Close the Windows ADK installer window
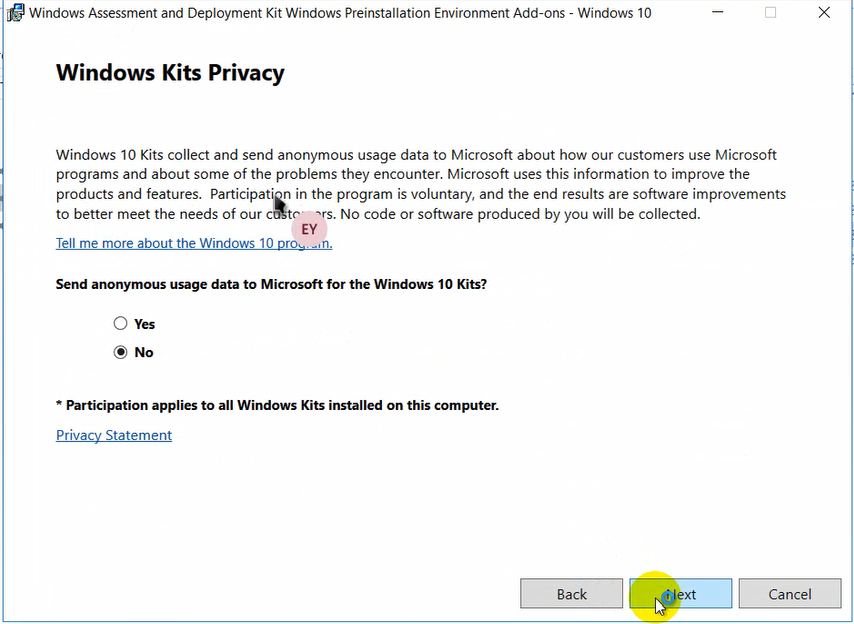The height and width of the screenshot is (624, 854). coord(824,12)
